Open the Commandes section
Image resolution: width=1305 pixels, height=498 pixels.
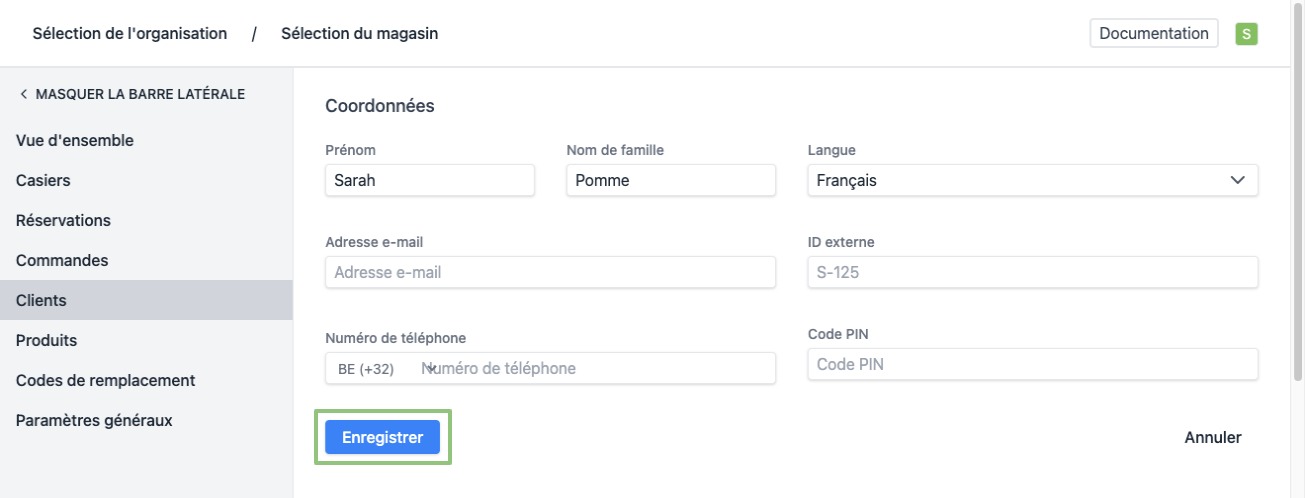(x=62, y=260)
